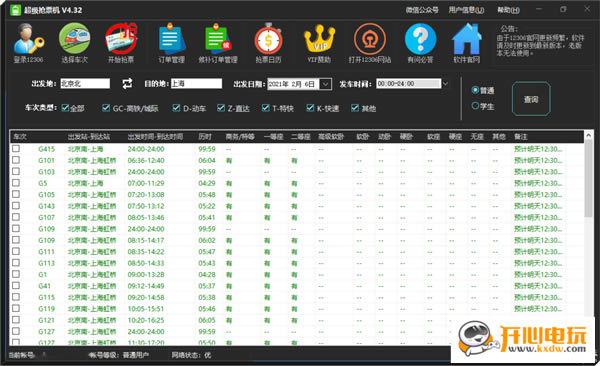This screenshot has height=366, width=600.
Task: Tick the checkbox for train G101
Action: pos(16,160)
